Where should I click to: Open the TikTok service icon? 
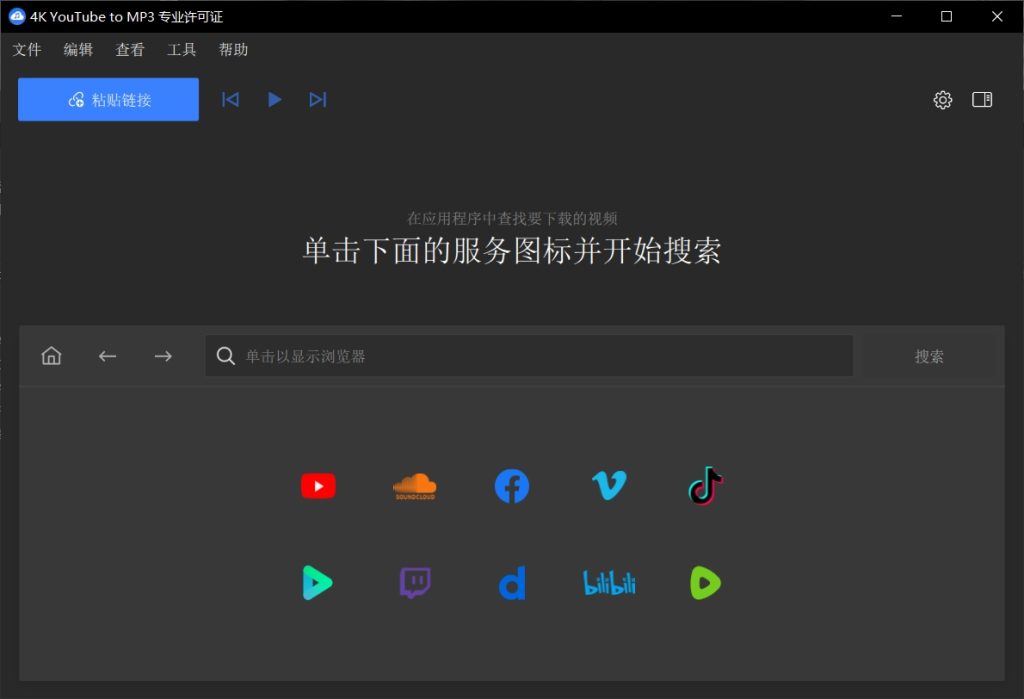pyautogui.click(x=706, y=486)
